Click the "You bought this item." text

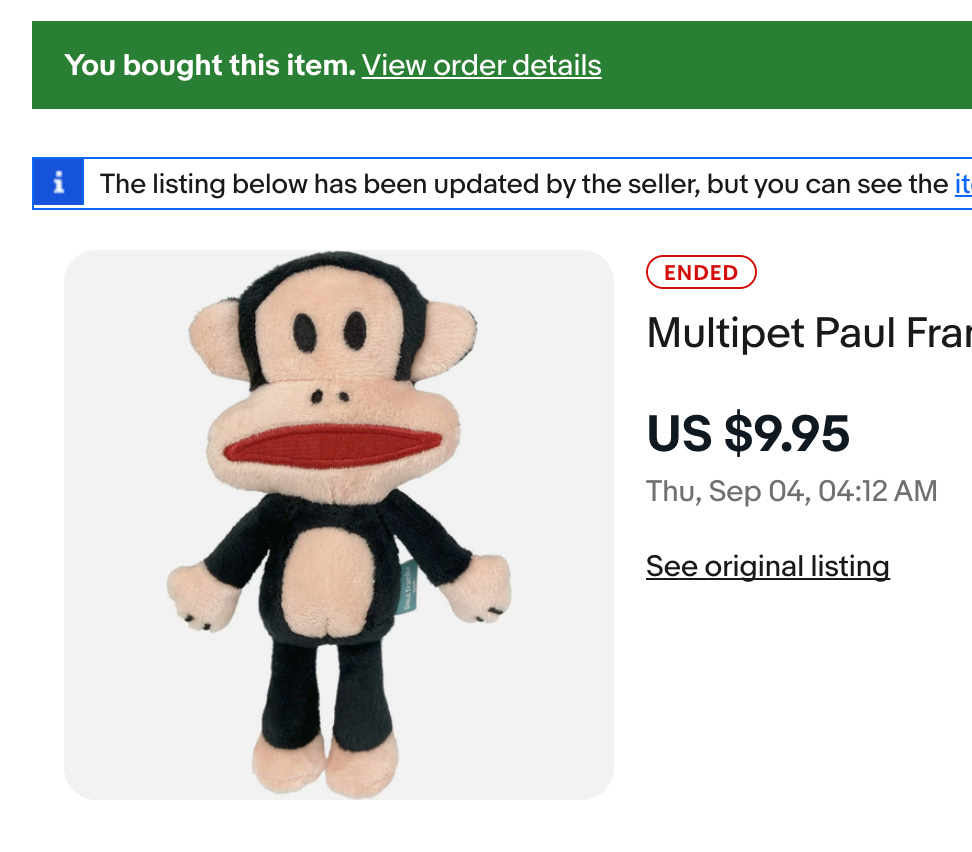210,66
